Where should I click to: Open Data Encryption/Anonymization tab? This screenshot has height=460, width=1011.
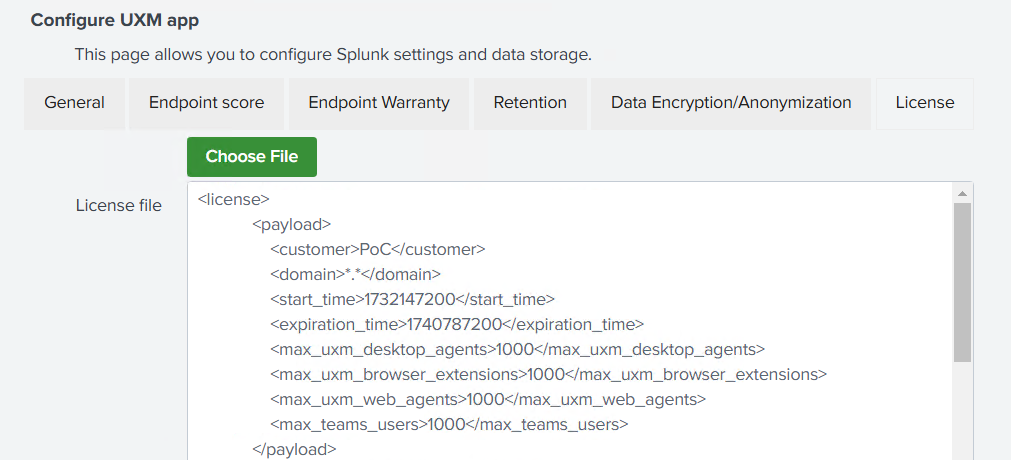tap(731, 103)
